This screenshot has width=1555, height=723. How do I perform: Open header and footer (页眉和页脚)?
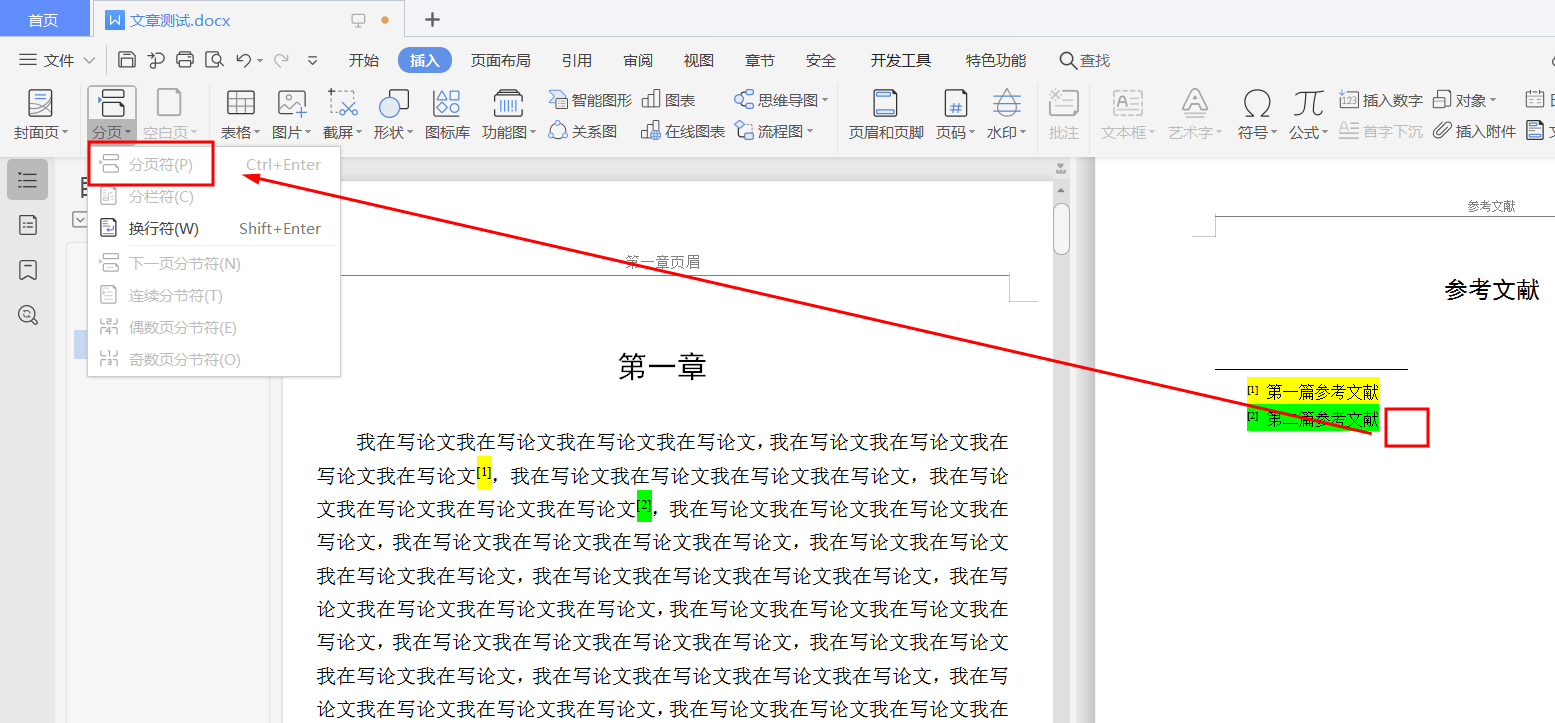886,113
